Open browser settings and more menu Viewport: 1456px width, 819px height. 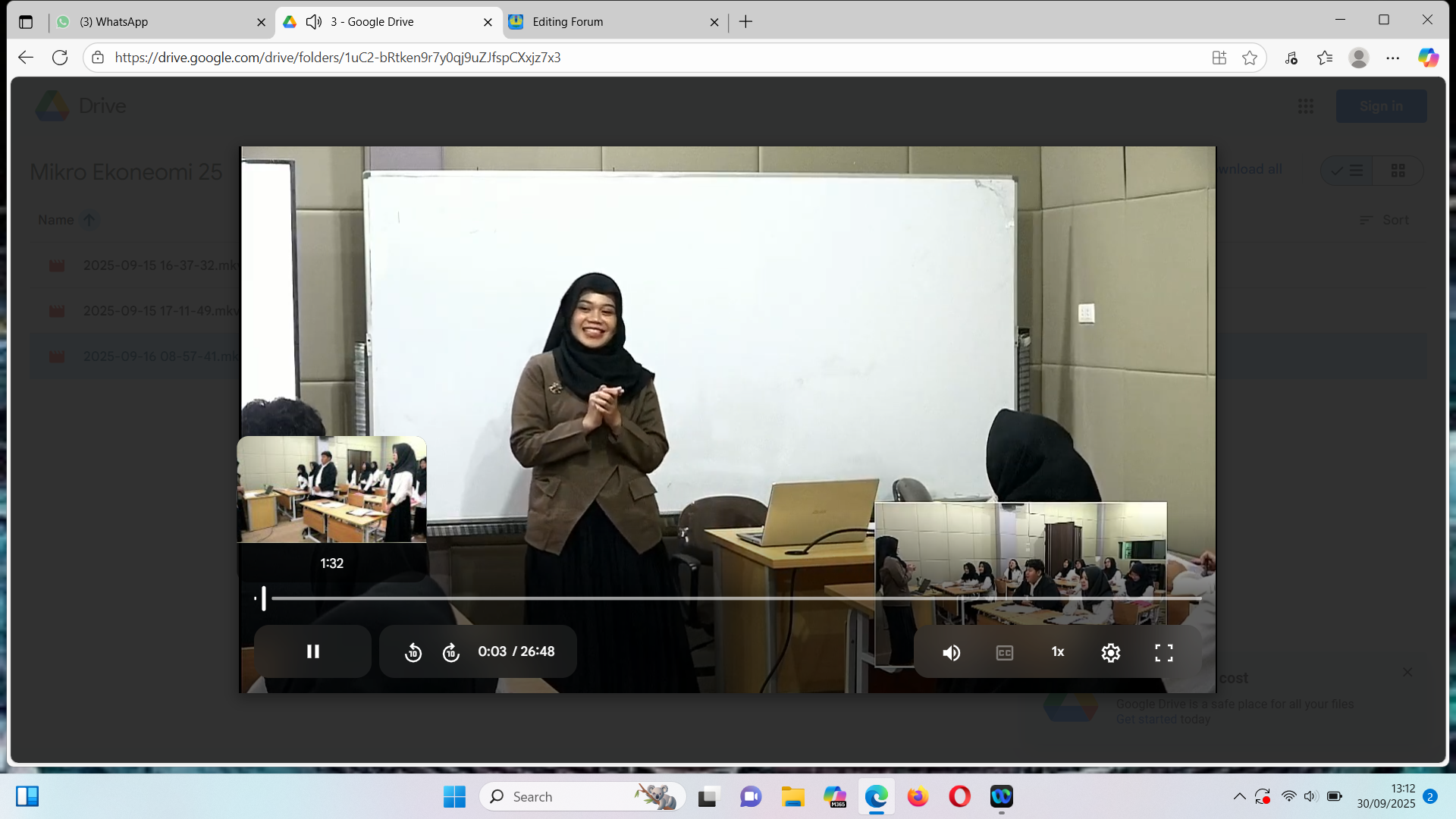[1392, 58]
